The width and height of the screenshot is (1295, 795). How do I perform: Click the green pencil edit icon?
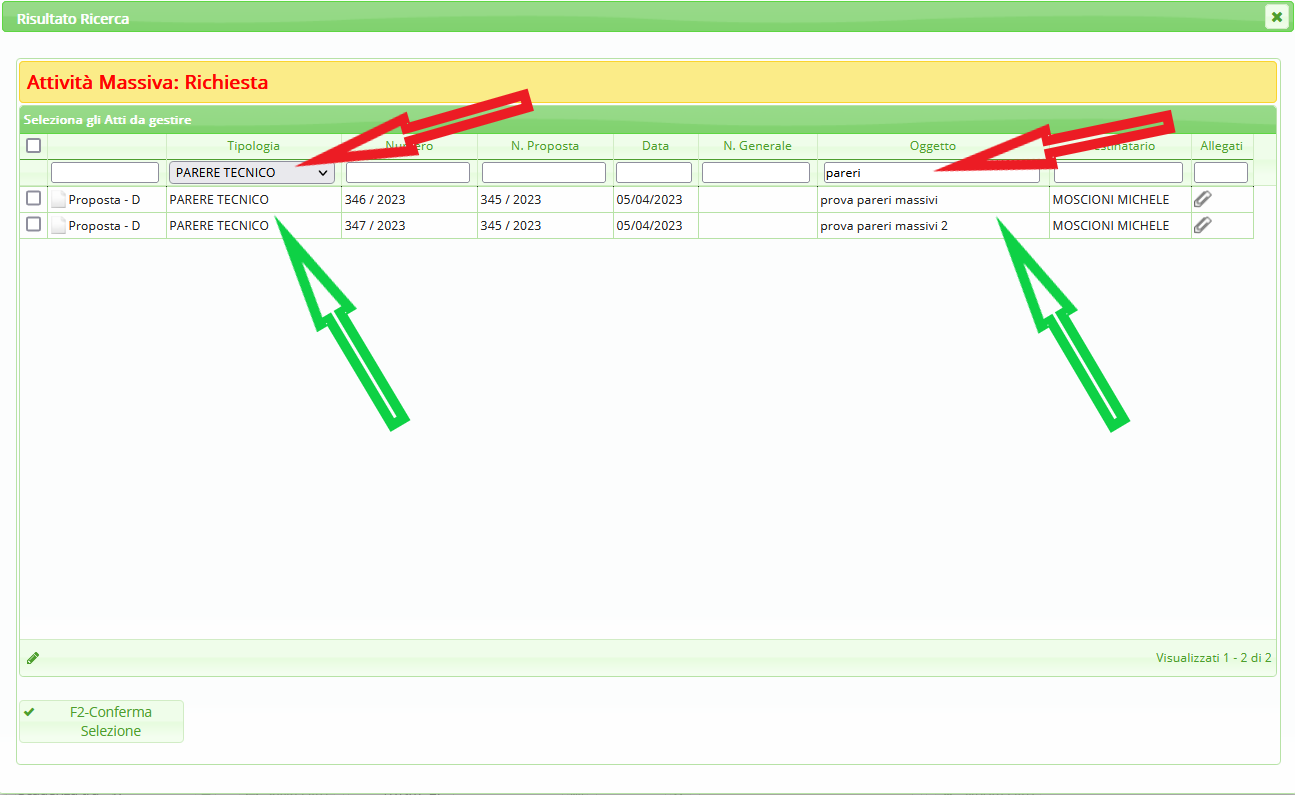(33, 658)
